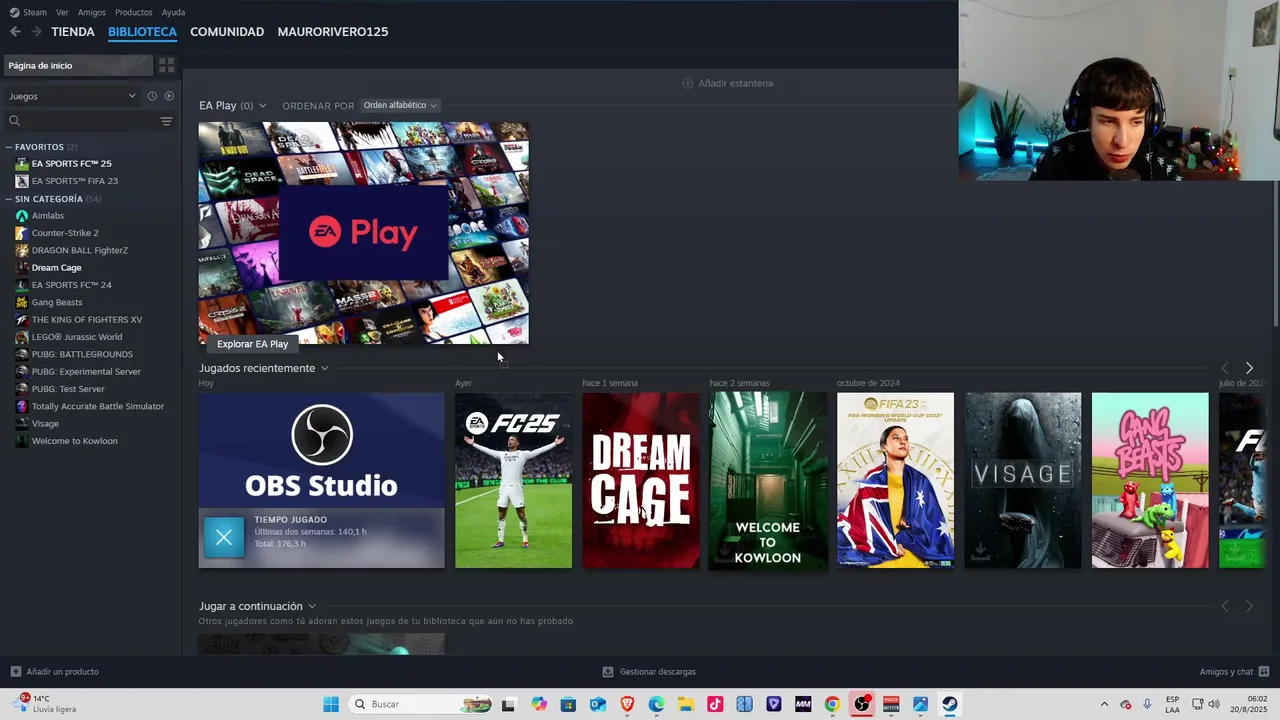Screen dimensions: 1280x720
Task: Show hidden system tray icons
Action: pos(1104,704)
